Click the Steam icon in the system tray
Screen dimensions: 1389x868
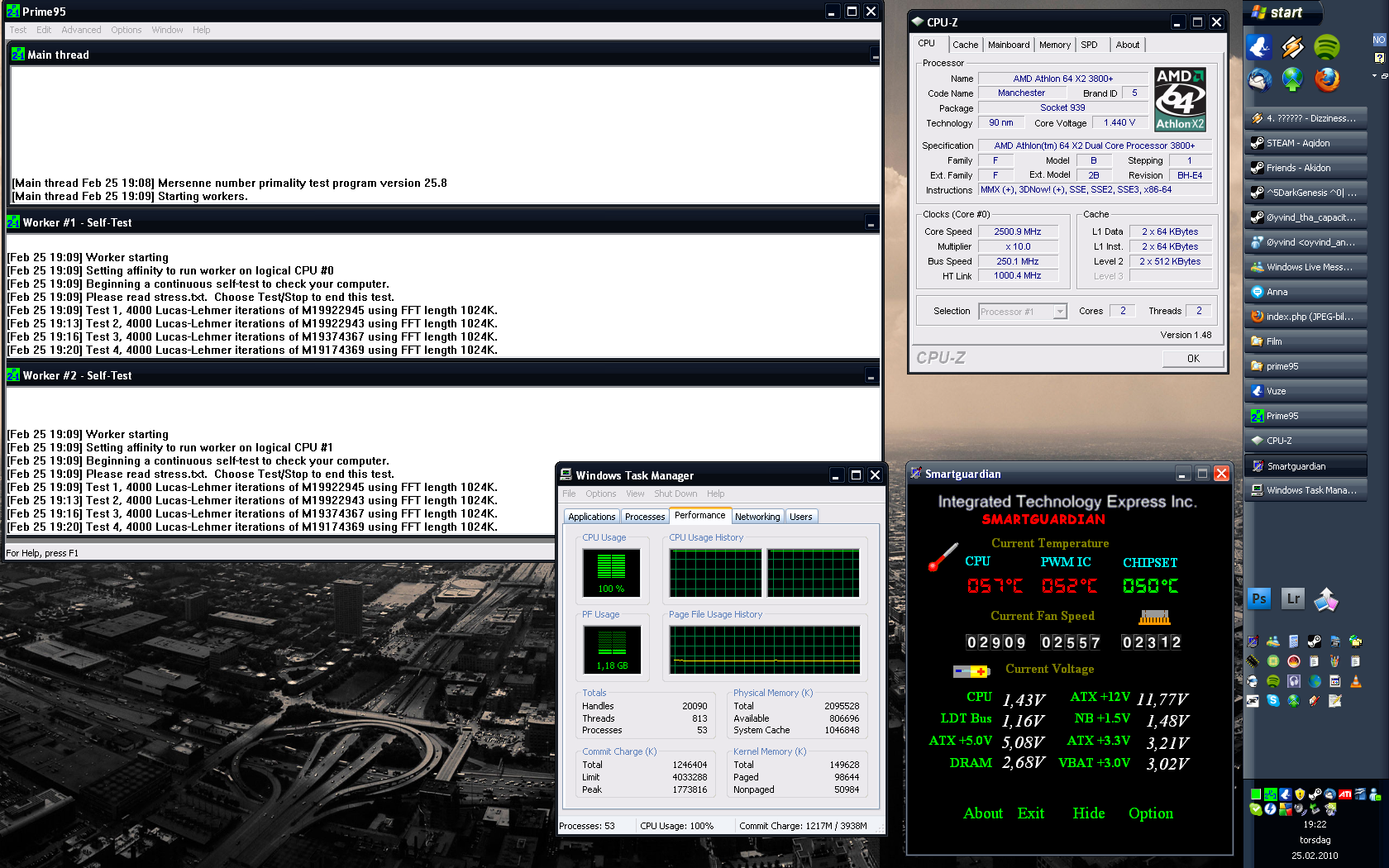coord(1315,794)
